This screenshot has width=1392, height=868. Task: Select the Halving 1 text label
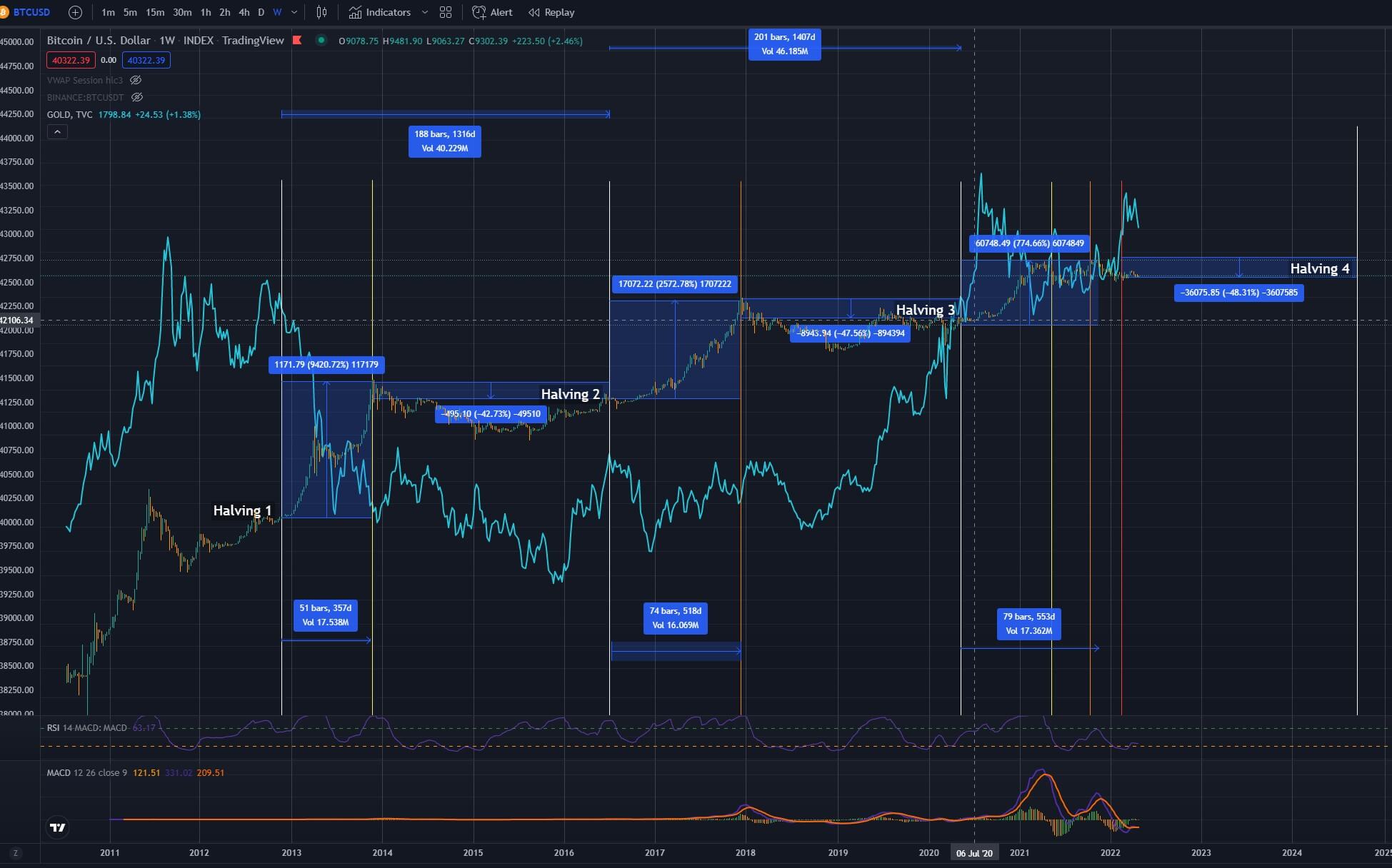242,510
